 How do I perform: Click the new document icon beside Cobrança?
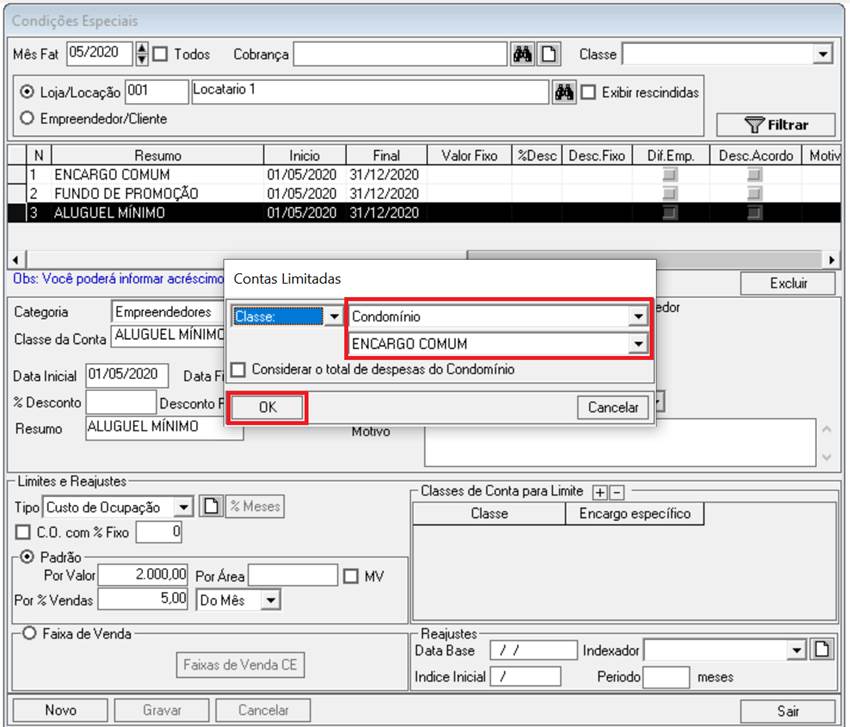pos(549,54)
